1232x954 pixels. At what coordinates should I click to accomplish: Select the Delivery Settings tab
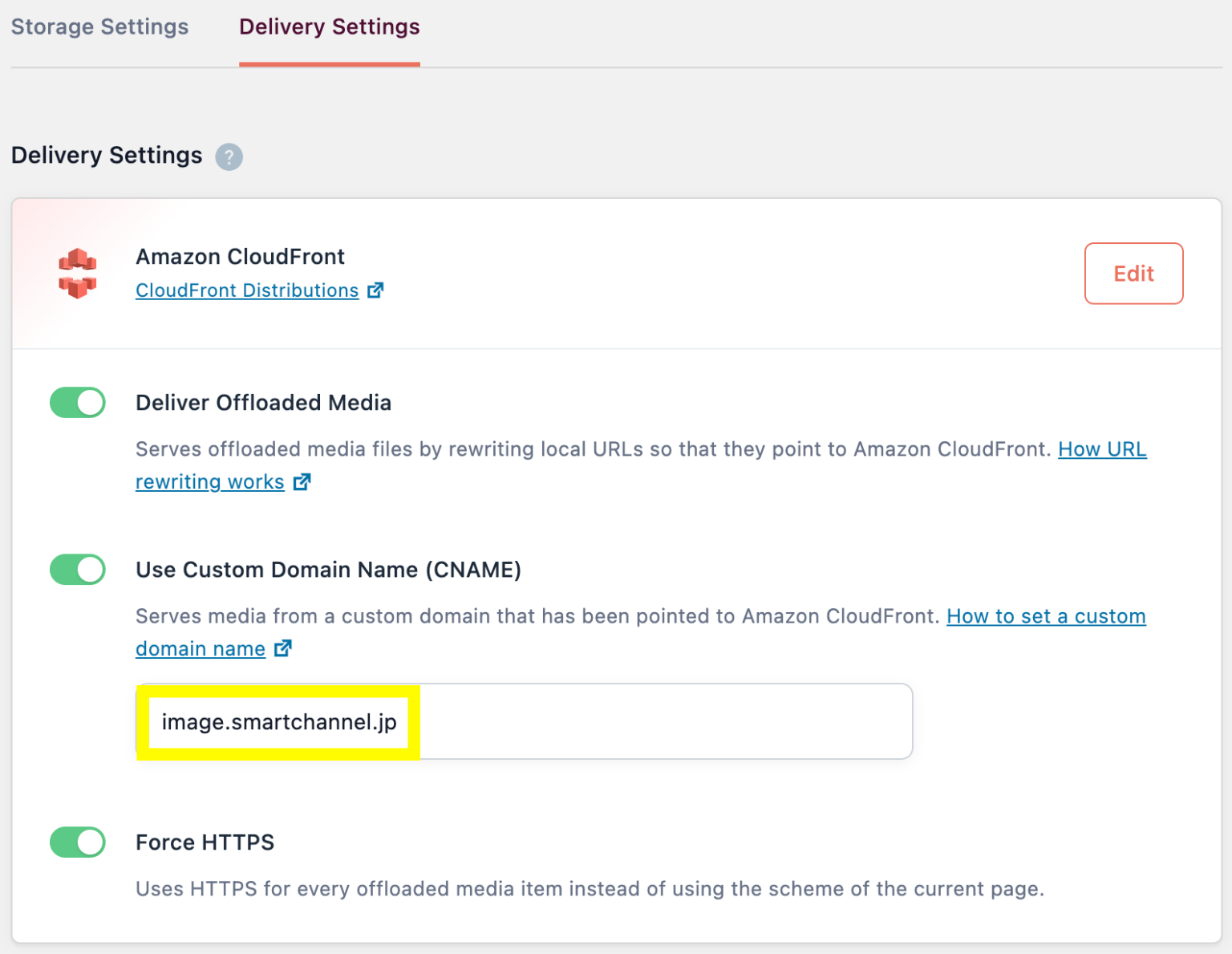(329, 26)
